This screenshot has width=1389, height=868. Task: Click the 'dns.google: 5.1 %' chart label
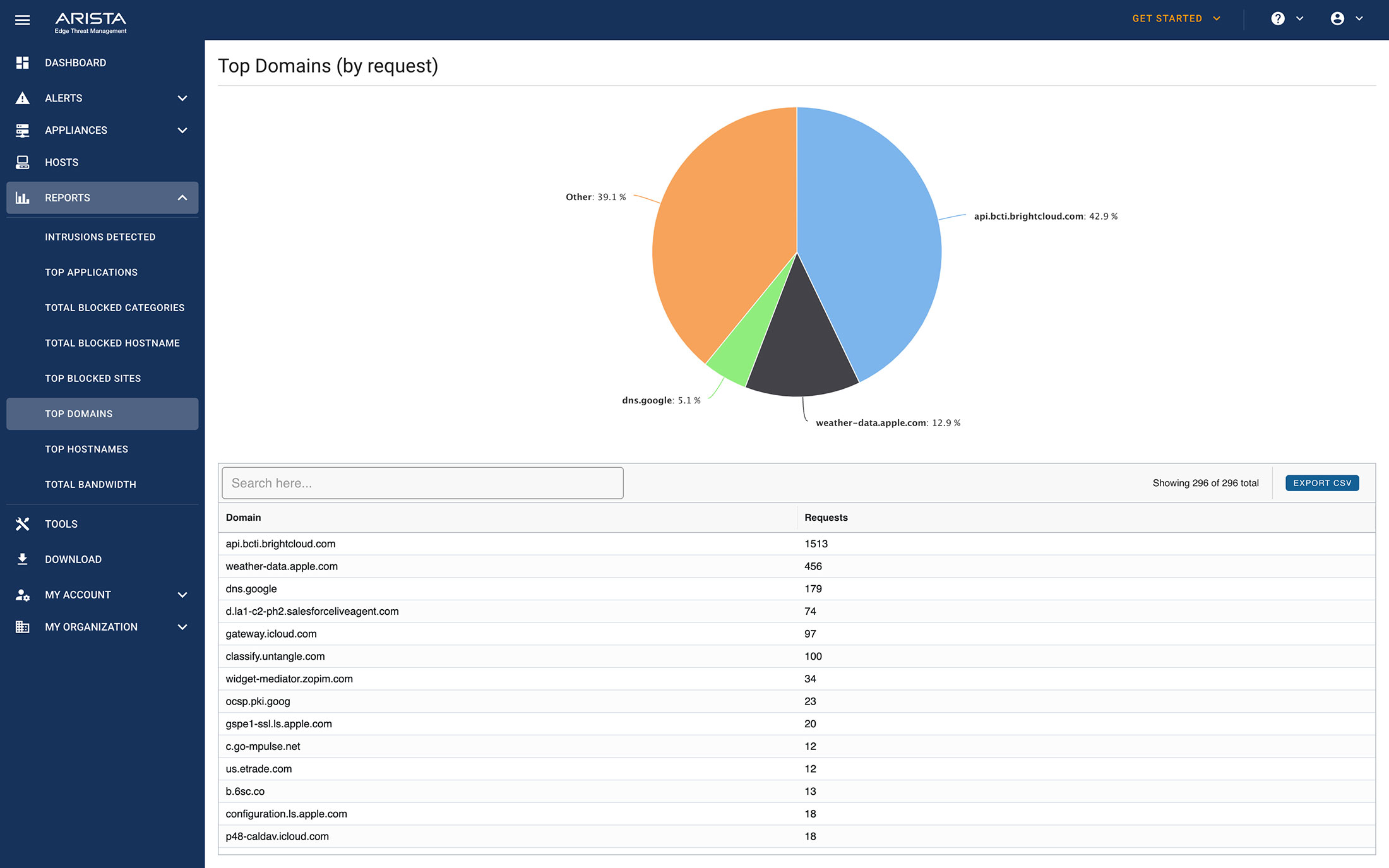tap(661, 400)
